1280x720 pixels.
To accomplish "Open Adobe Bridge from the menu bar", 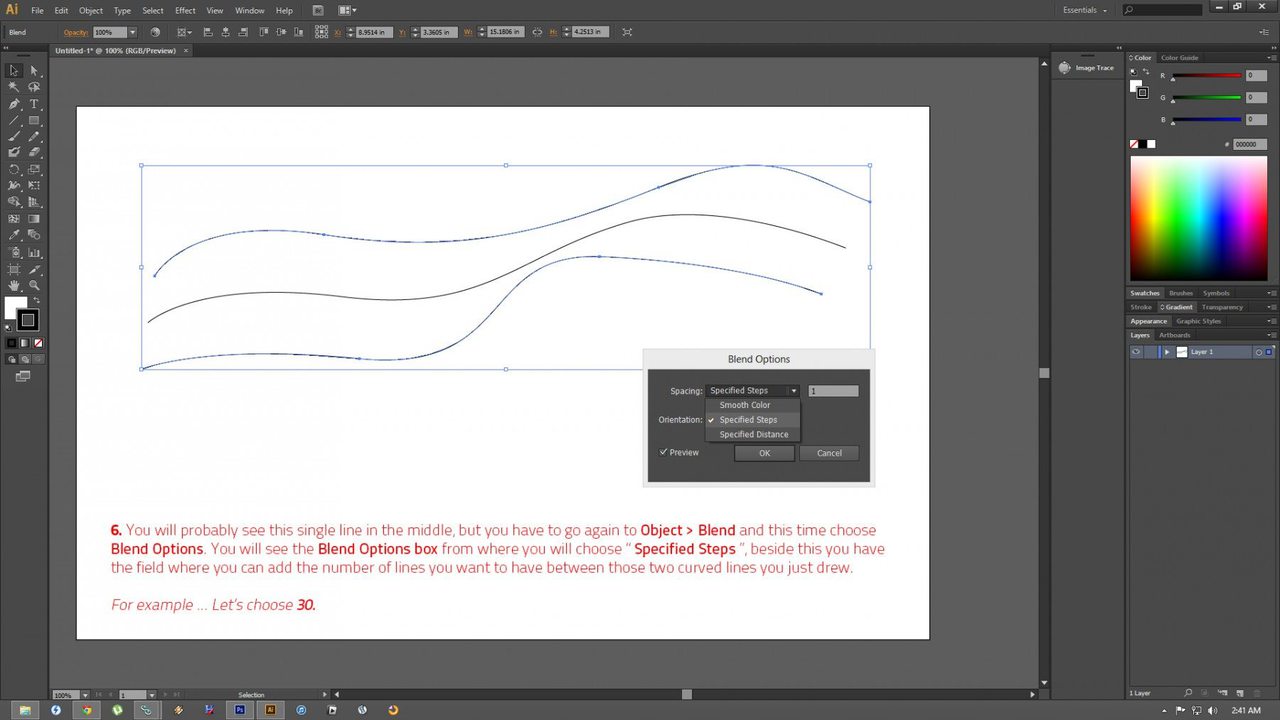I will [x=318, y=10].
